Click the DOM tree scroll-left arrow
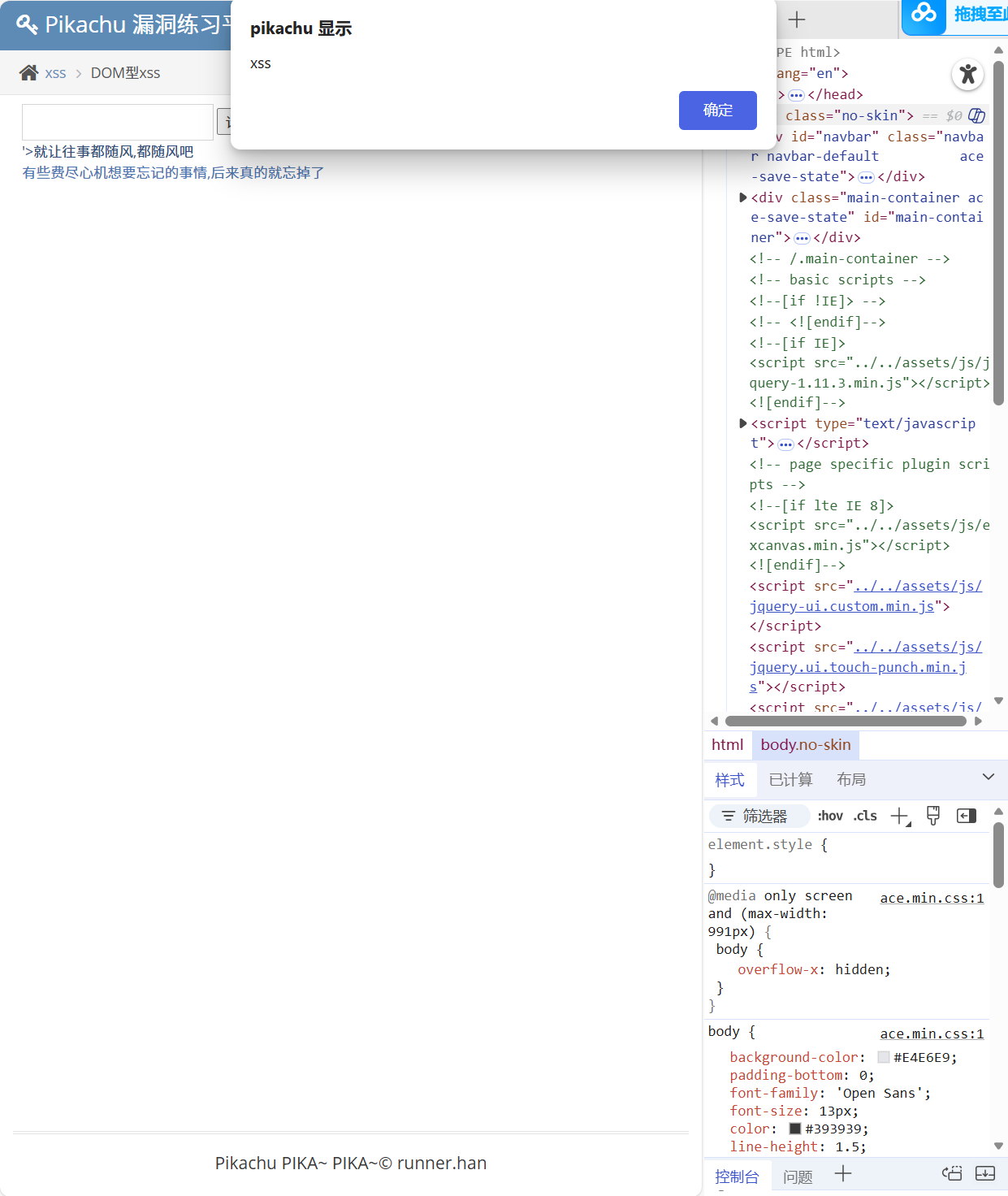Screen dimensions: 1008x1196 pyautogui.click(x=714, y=721)
